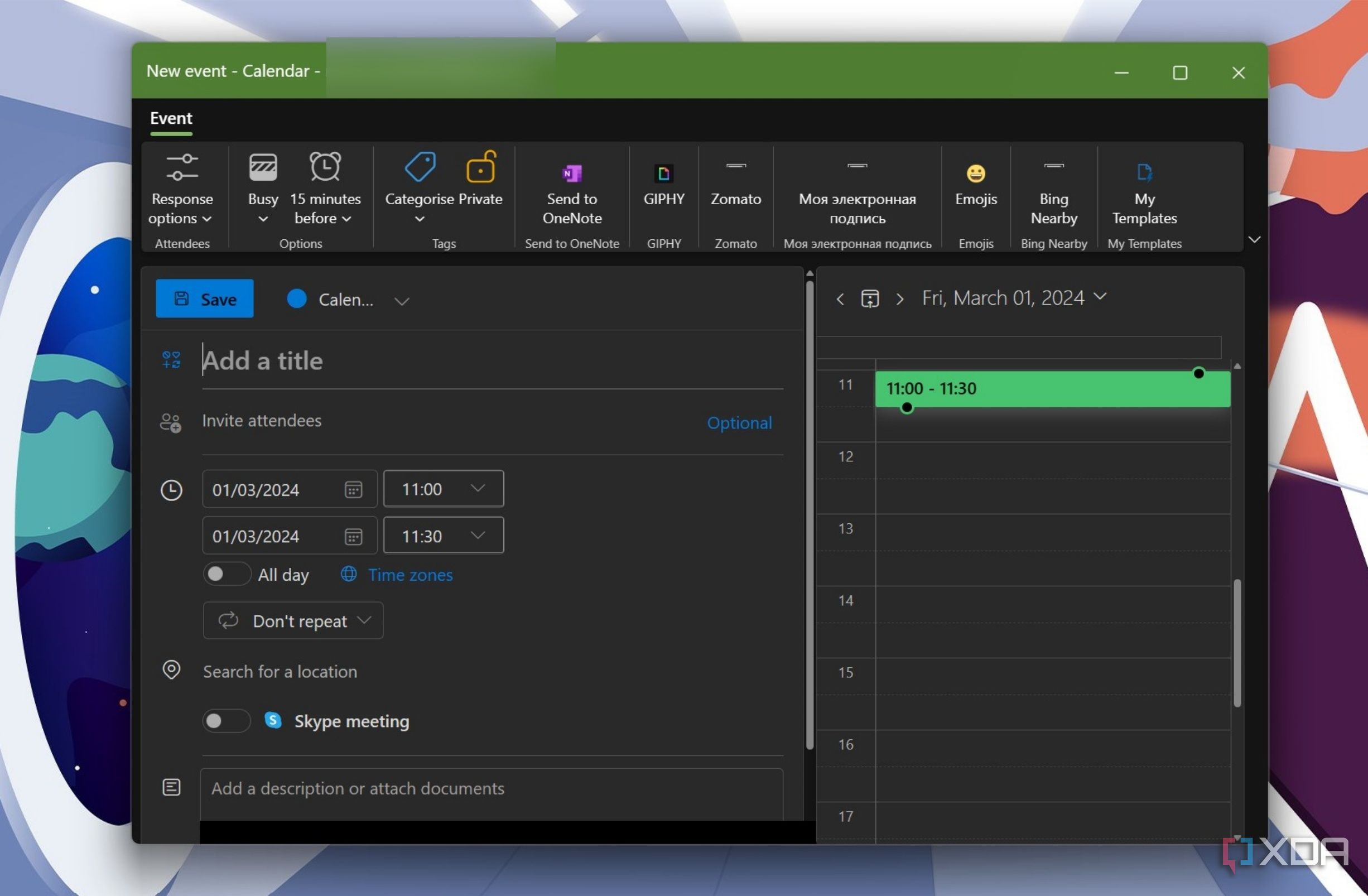The image size is (1368, 896).
Task: Click the Save button
Action: coord(205,299)
